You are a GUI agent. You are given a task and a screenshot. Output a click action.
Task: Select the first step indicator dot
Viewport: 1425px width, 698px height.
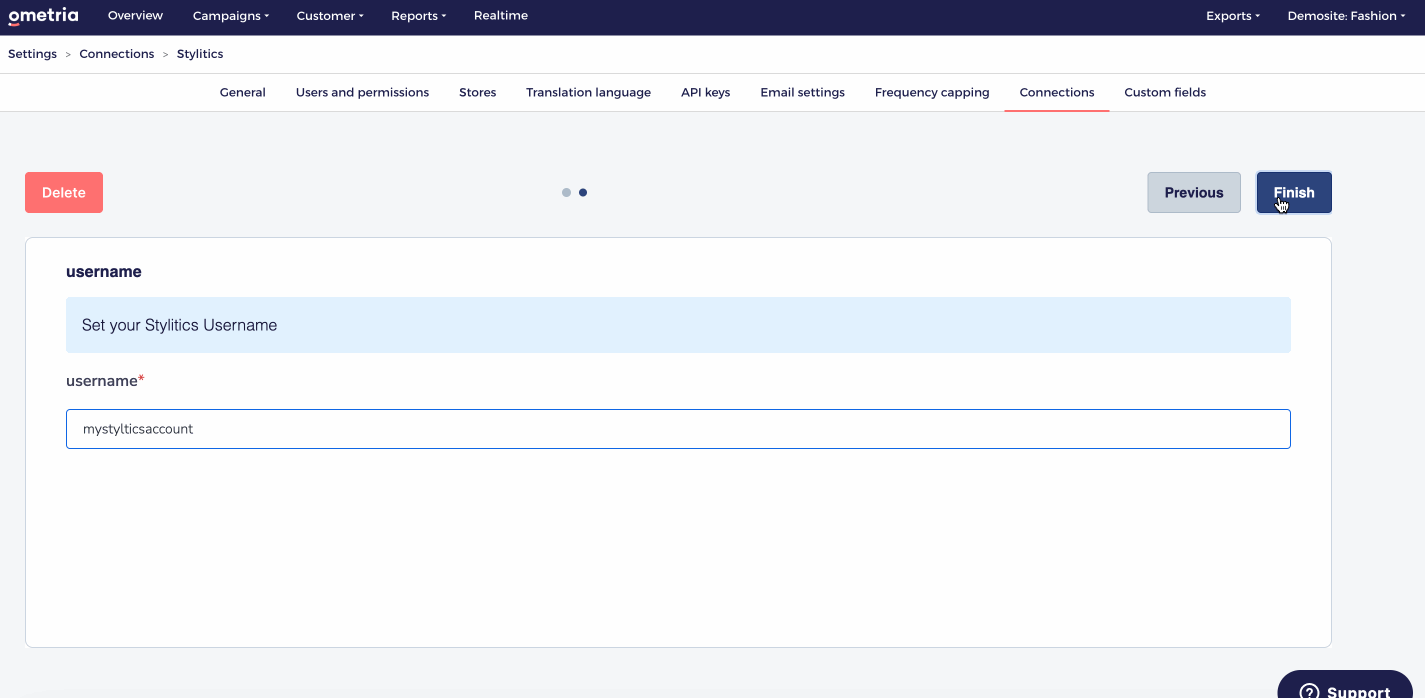click(566, 193)
